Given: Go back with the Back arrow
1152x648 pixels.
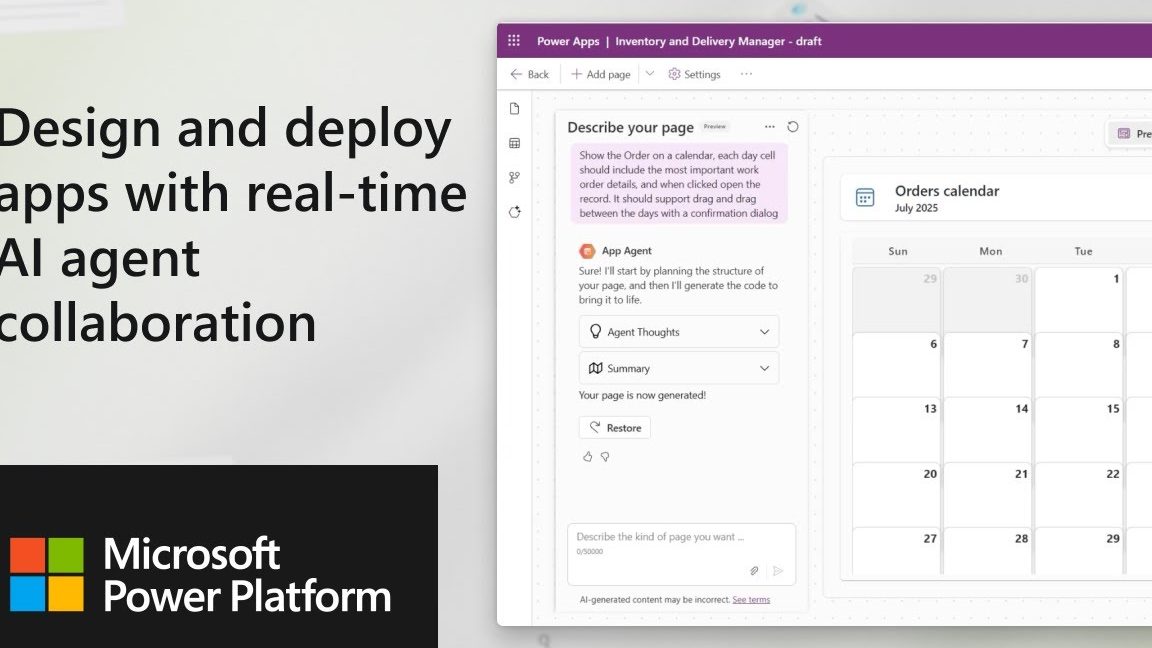Looking at the screenshot, I should click(x=529, y=74).
